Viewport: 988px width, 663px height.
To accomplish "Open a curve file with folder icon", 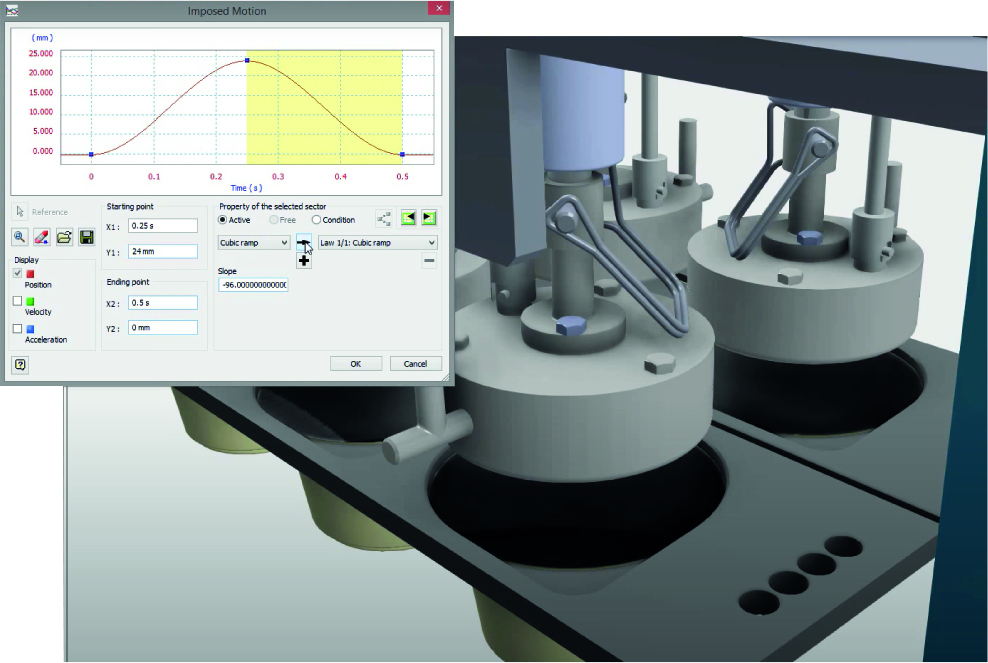I will [x=64, y=237].
